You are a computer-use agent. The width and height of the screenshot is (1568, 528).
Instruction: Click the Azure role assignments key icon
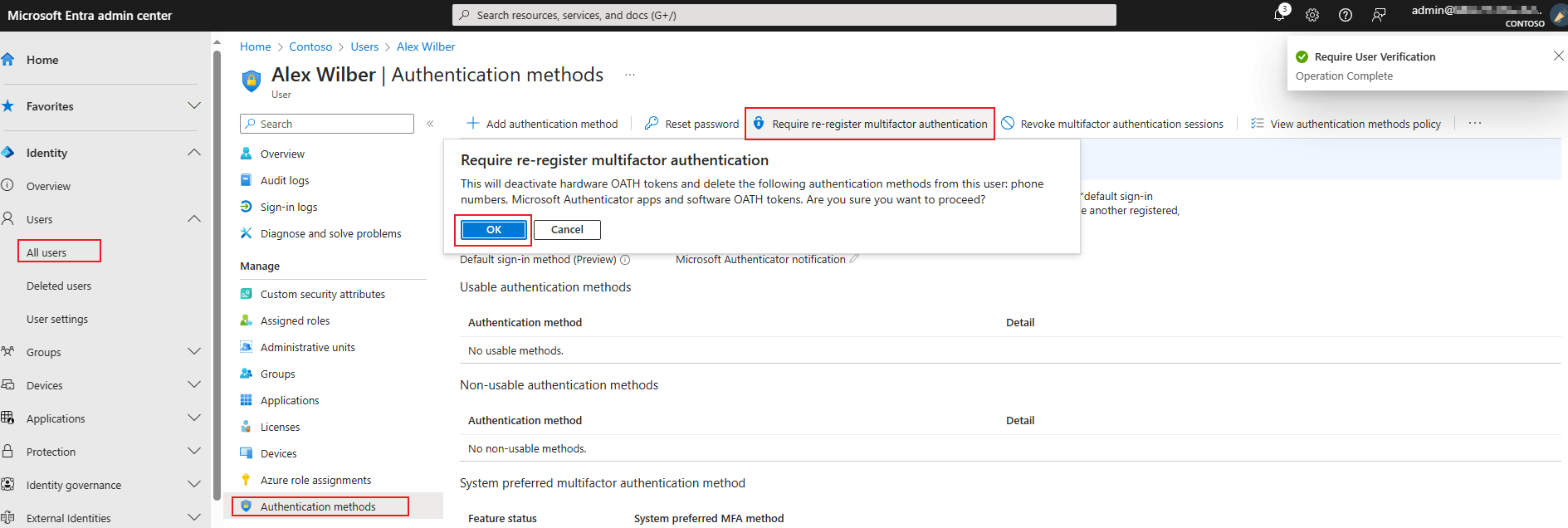tap(246, 480)
